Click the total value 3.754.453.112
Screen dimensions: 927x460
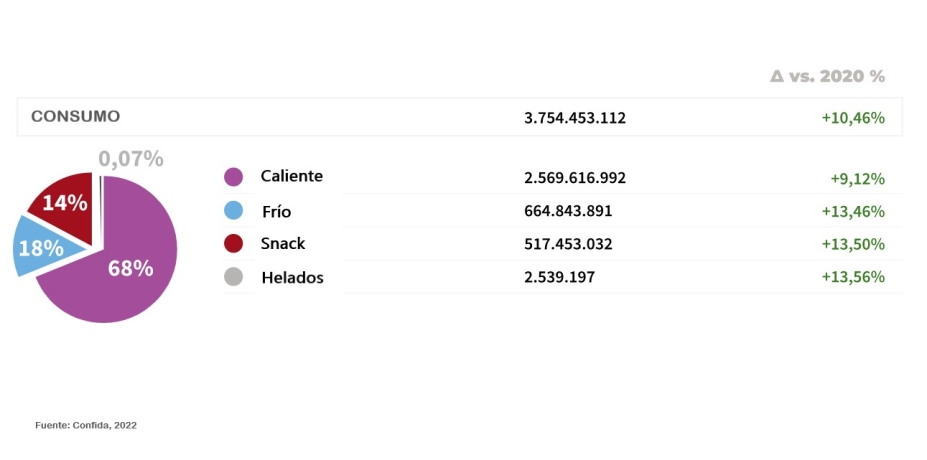pyautogui.click(x=575, y=118)
